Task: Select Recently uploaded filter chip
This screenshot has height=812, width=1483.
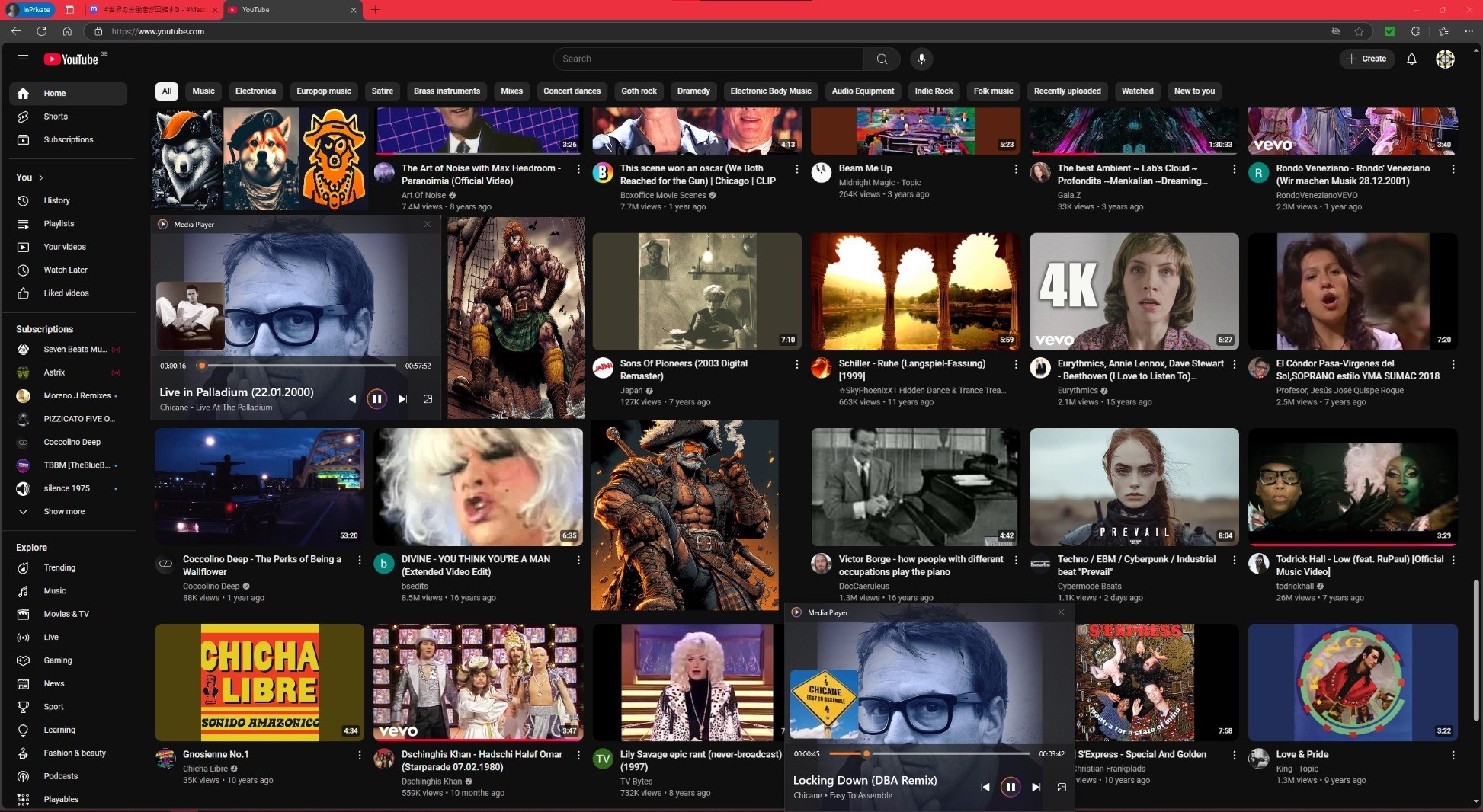Action: pos(1067,91)
